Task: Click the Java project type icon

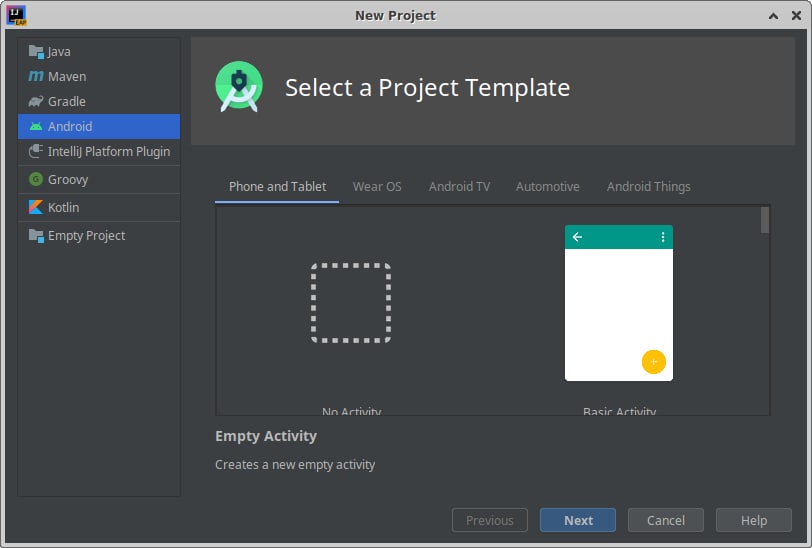Action: (x=36, y=52)
